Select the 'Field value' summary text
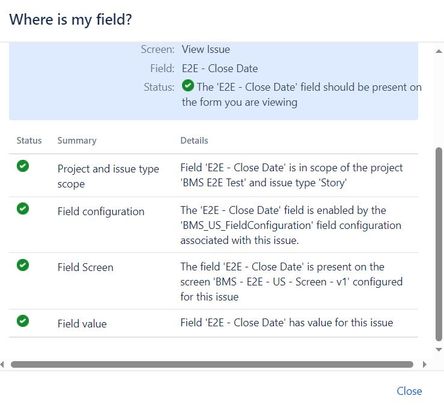This screenshot has height=405, width=444. pyautogui.click(x=82, y=324)
